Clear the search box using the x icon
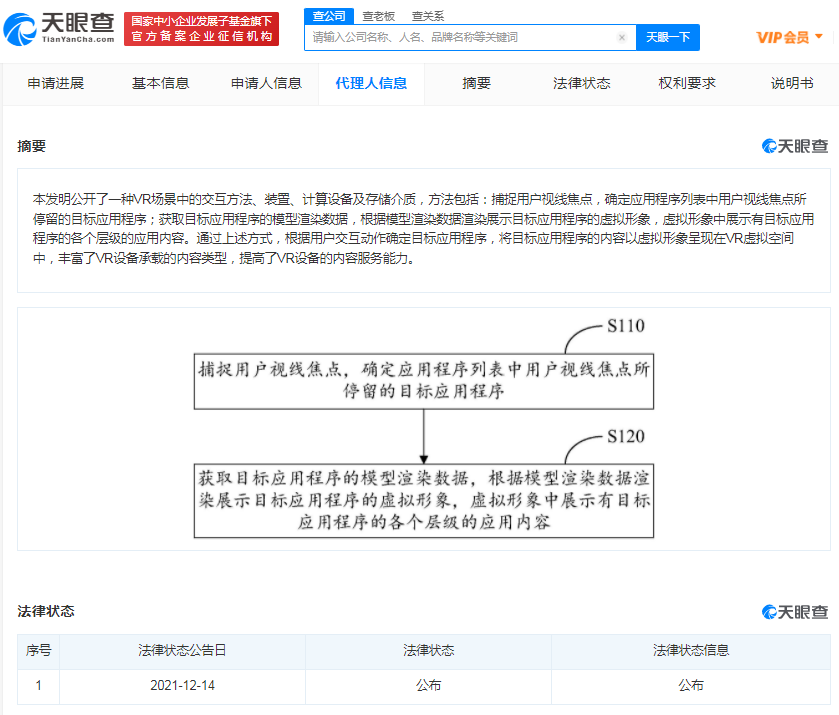The width and height of the screenshot is (839, 715). pyautogui.click(x=621, y=37)
